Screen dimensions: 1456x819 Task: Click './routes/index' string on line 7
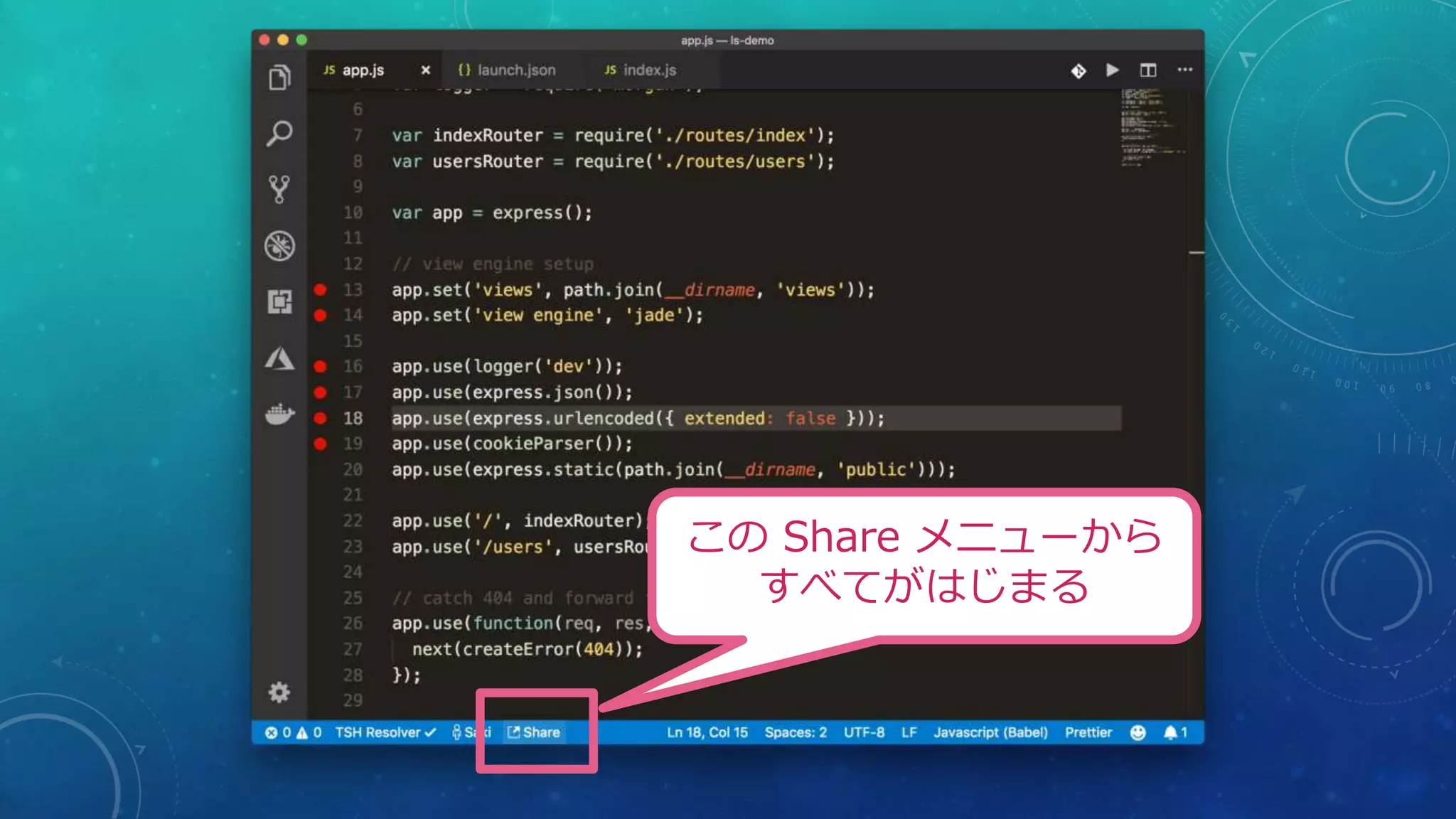(x=735, y=135)
